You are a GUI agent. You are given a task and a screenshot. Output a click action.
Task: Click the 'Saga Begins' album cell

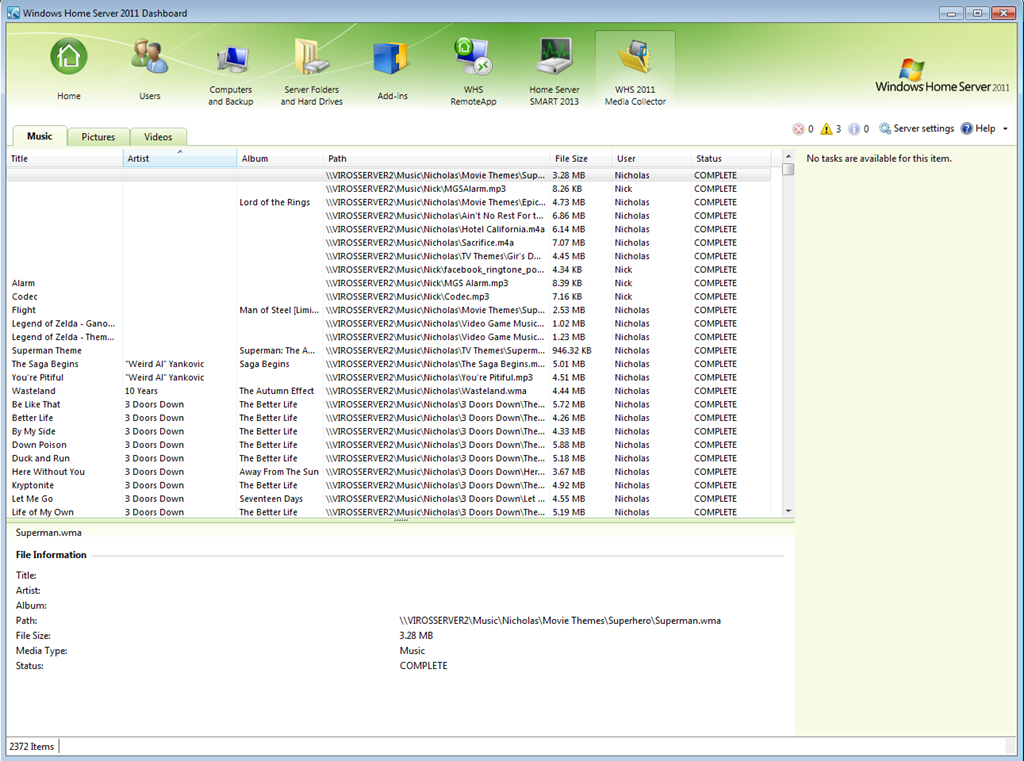click(x=264, y=364)
